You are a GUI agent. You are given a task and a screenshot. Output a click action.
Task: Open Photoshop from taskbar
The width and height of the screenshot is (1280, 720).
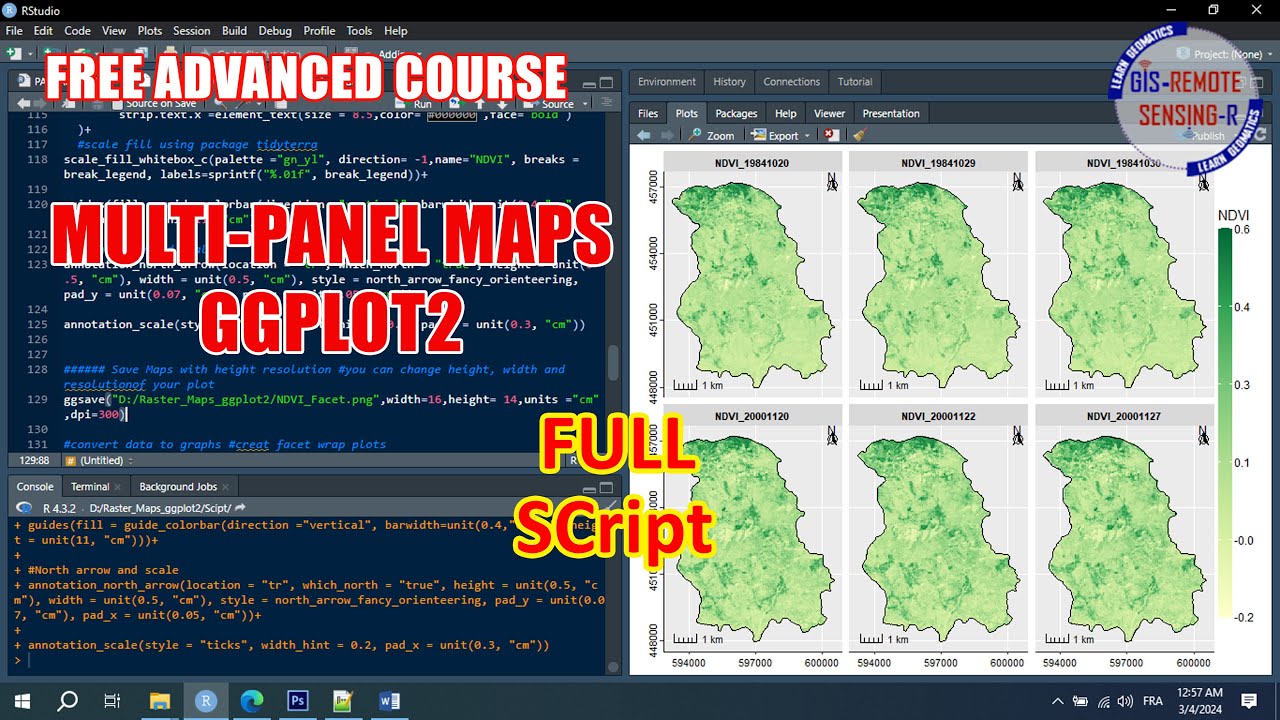[x=297, y=701]
